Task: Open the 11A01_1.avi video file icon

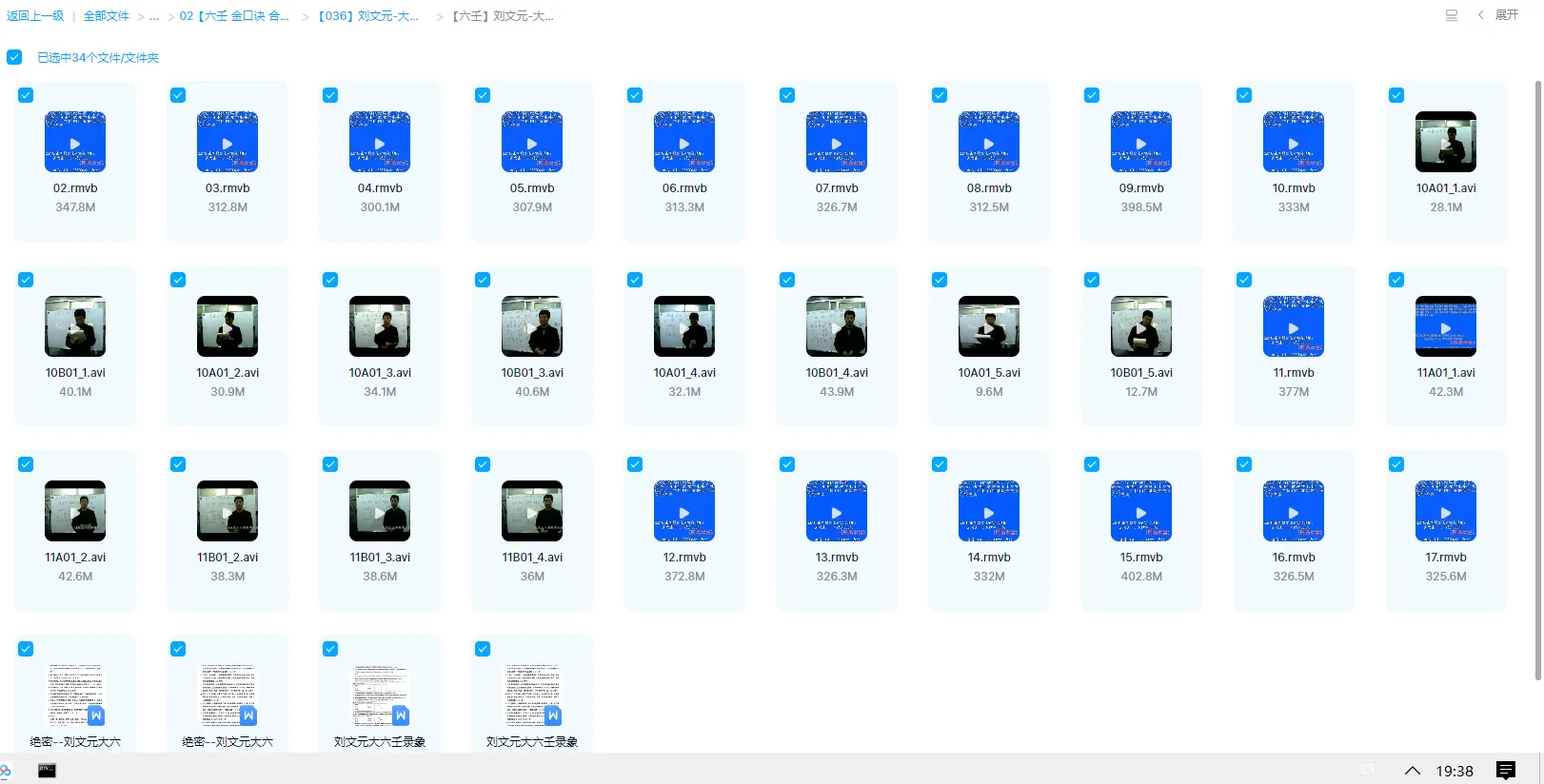Action: [x=1446, y=326]
